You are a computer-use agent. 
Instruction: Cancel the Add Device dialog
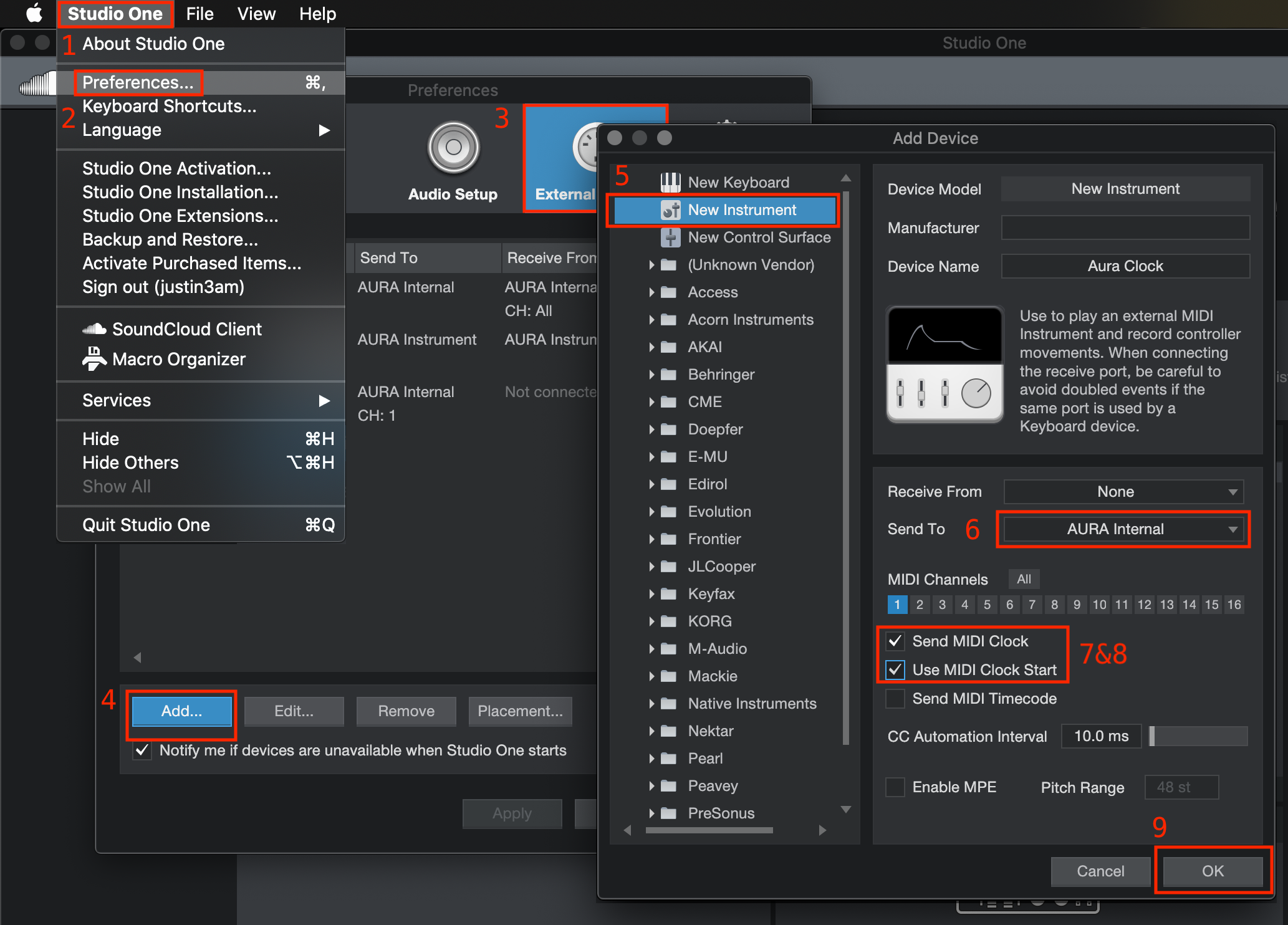(1100, 871)
